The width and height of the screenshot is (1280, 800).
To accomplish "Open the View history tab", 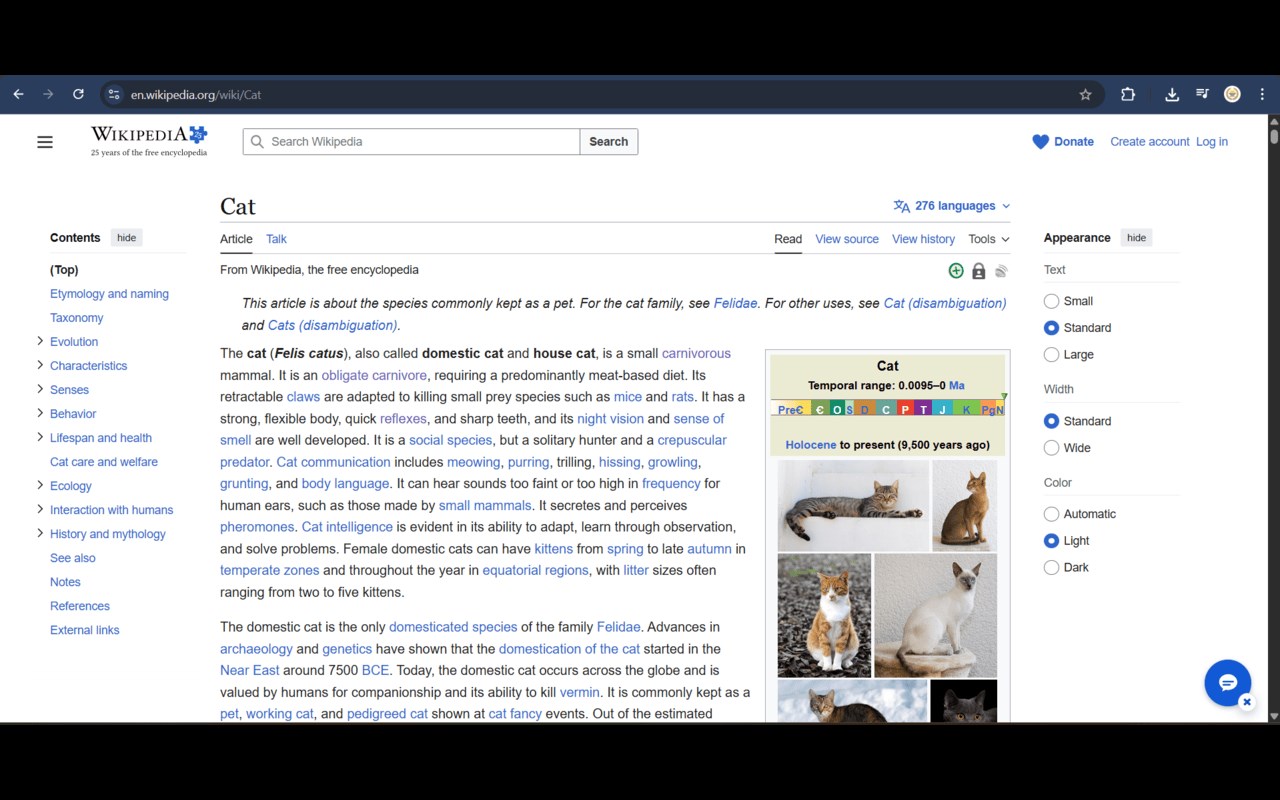I will pyautogui.click(x=923, y=239).
